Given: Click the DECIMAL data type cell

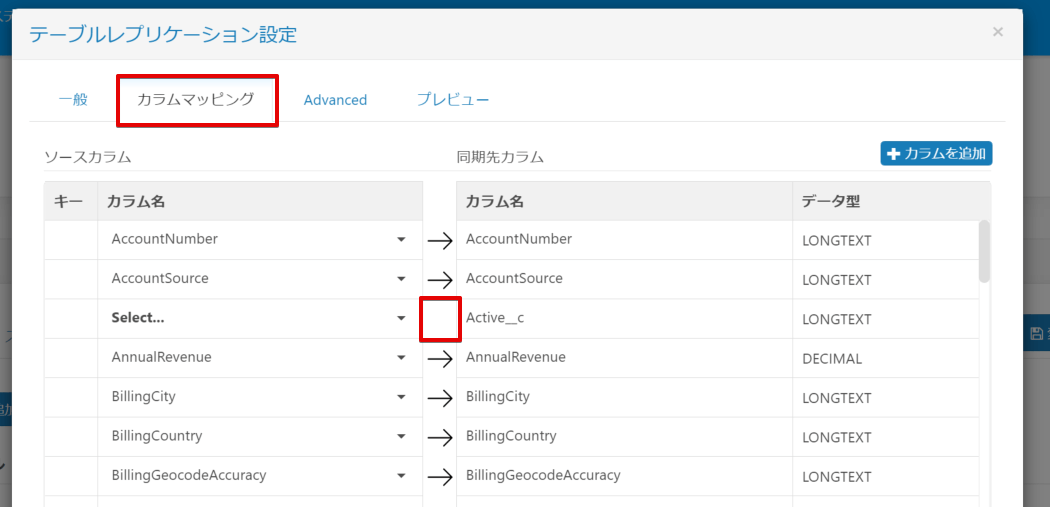Looking at the screenshot, I should pos(832,358).
